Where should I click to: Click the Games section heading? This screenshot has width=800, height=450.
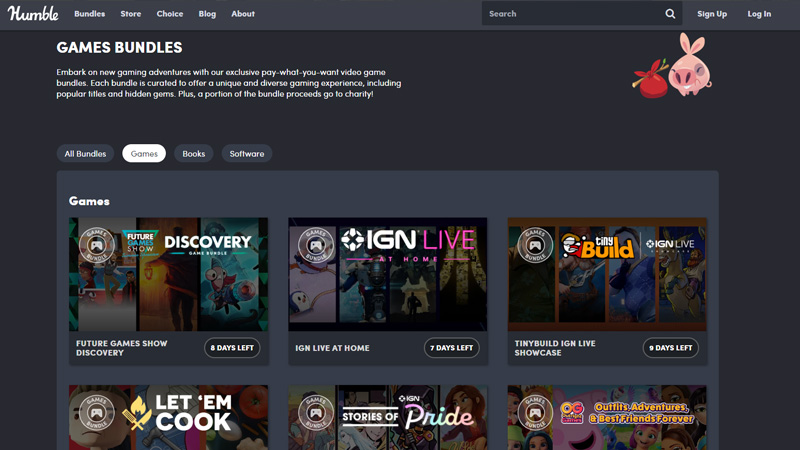tap(89, 201)
